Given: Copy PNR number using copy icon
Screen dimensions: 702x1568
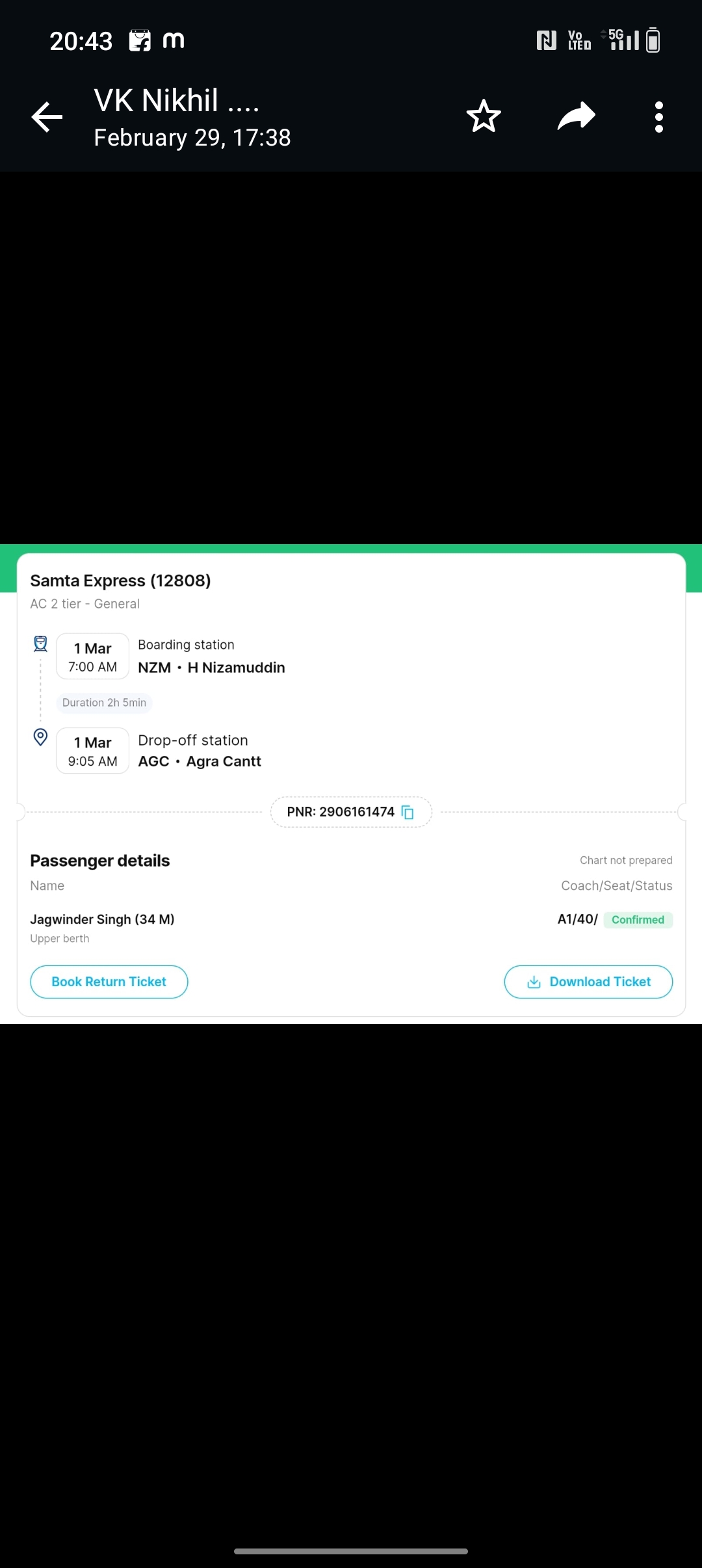Looking at the screenshot, I should (408, 812).
